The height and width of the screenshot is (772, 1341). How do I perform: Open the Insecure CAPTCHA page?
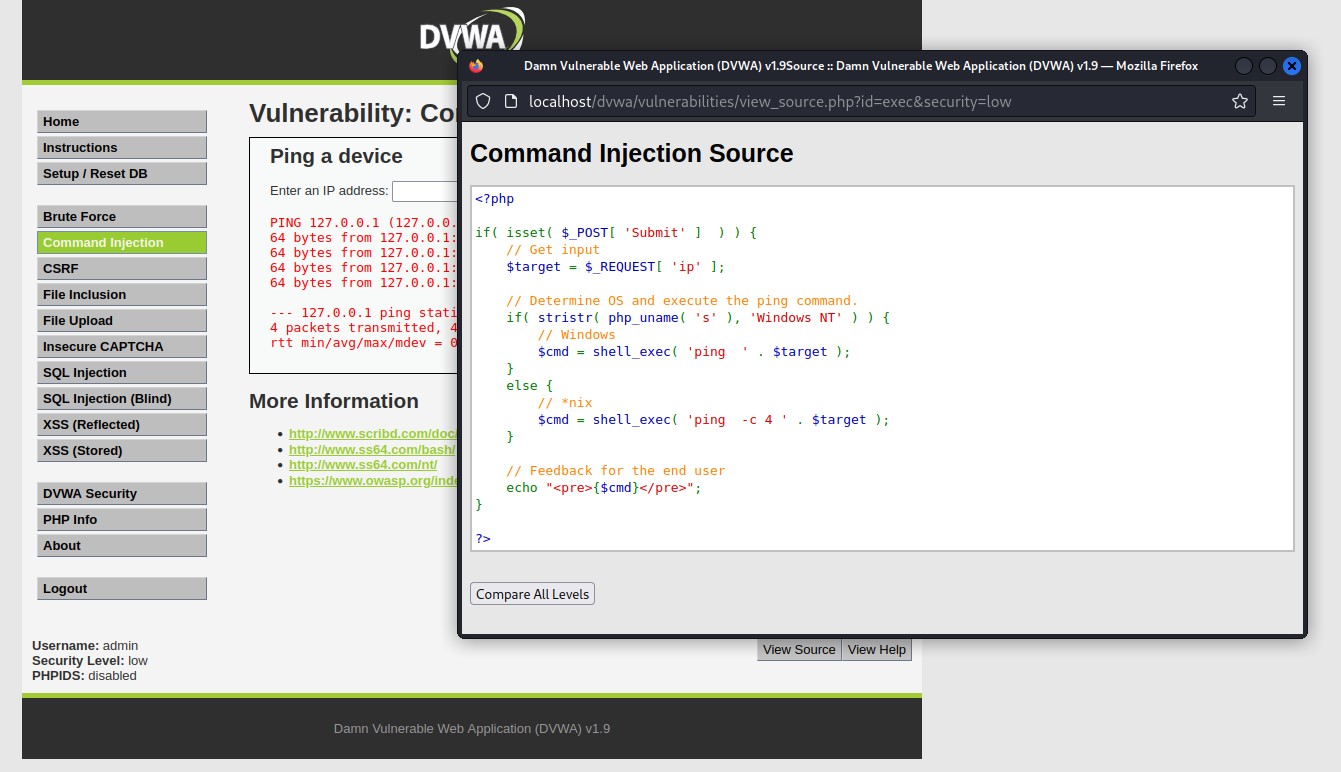(x=122, y=347)
